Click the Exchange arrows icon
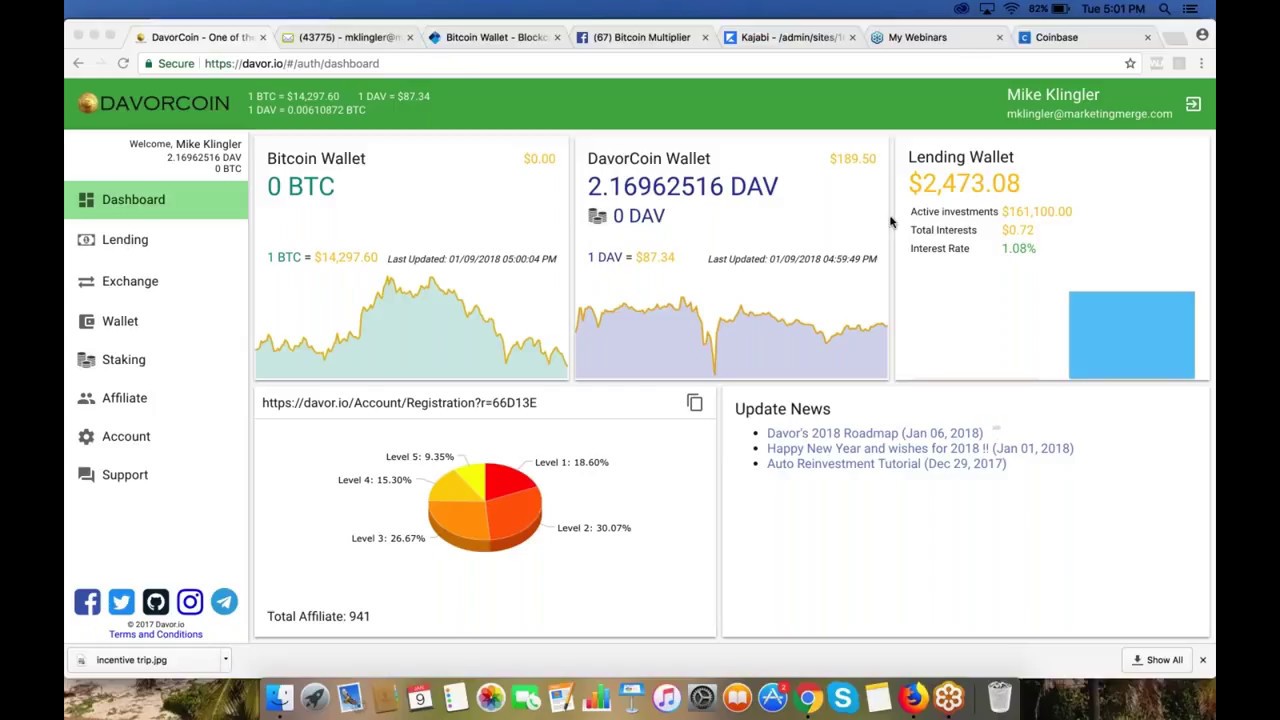The width and height of the screenshot is (1280, 720). (86, 281)
